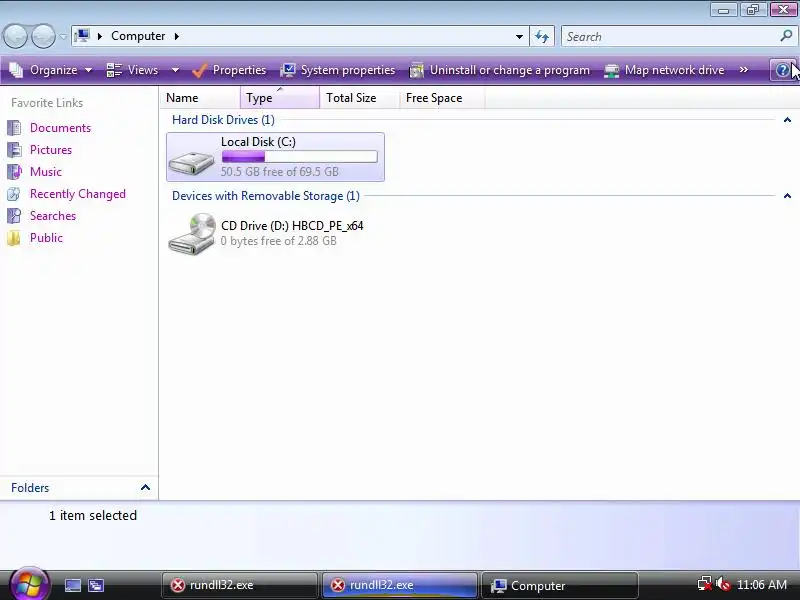Click the Documents icon in Favorite Links
The height and width of the screenshot is (600, 800).
point(14,128)
